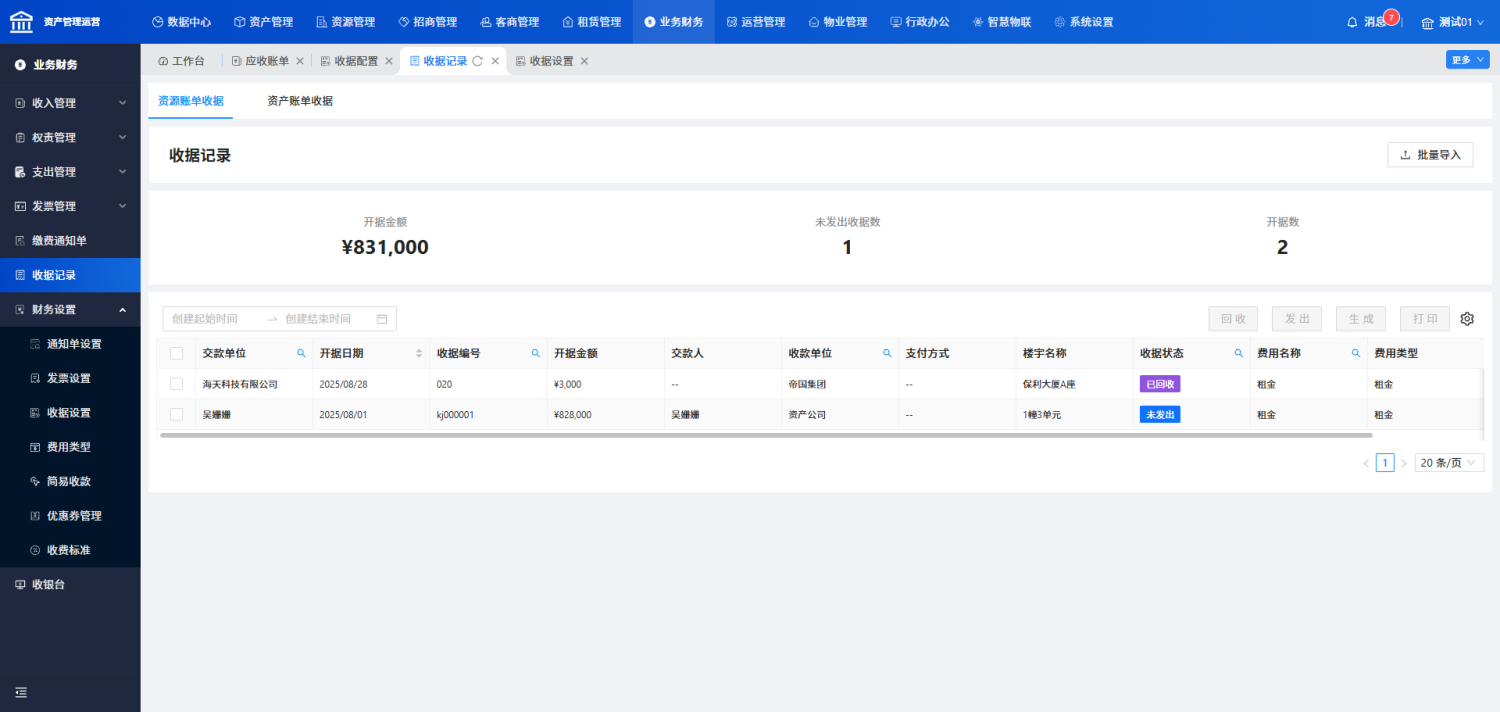1500x712 pixels.
Task: Select the 资产账单收据 sub-tab
Action: pyautogui.click(x=300, y=101)
